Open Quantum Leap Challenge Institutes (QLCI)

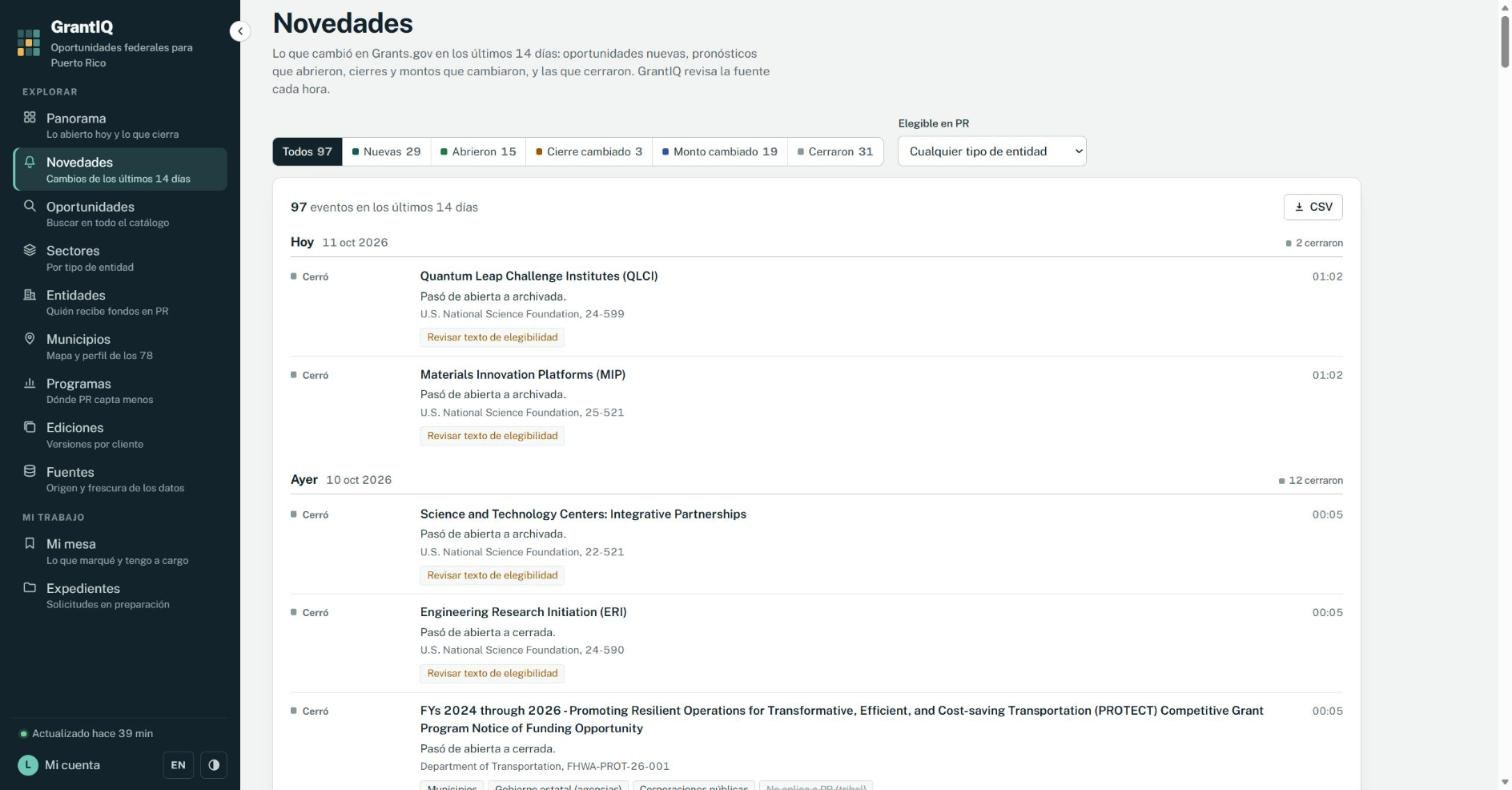coord(539,276)
